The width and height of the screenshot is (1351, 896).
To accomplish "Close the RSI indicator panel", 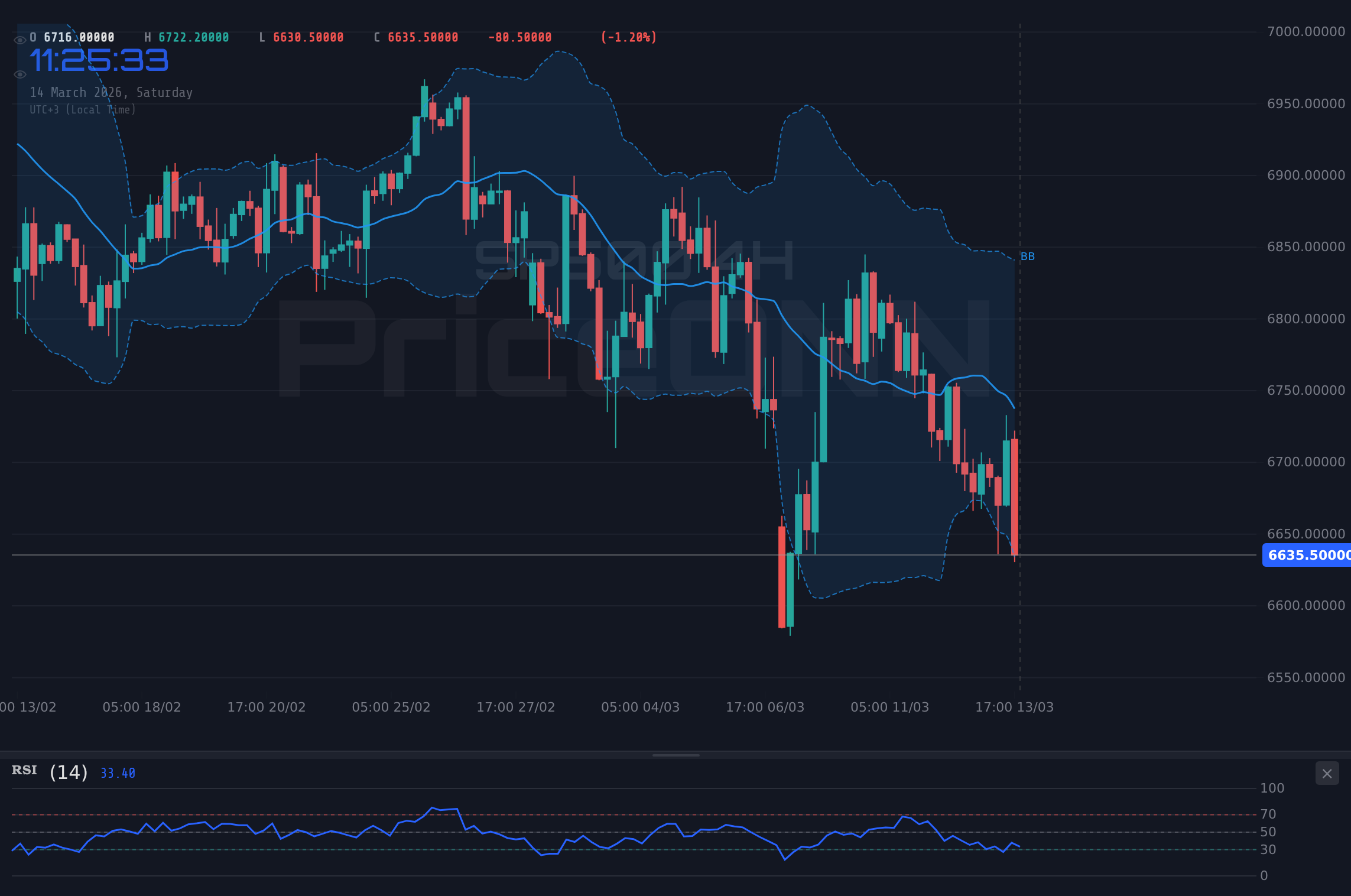I will 1327,773.
